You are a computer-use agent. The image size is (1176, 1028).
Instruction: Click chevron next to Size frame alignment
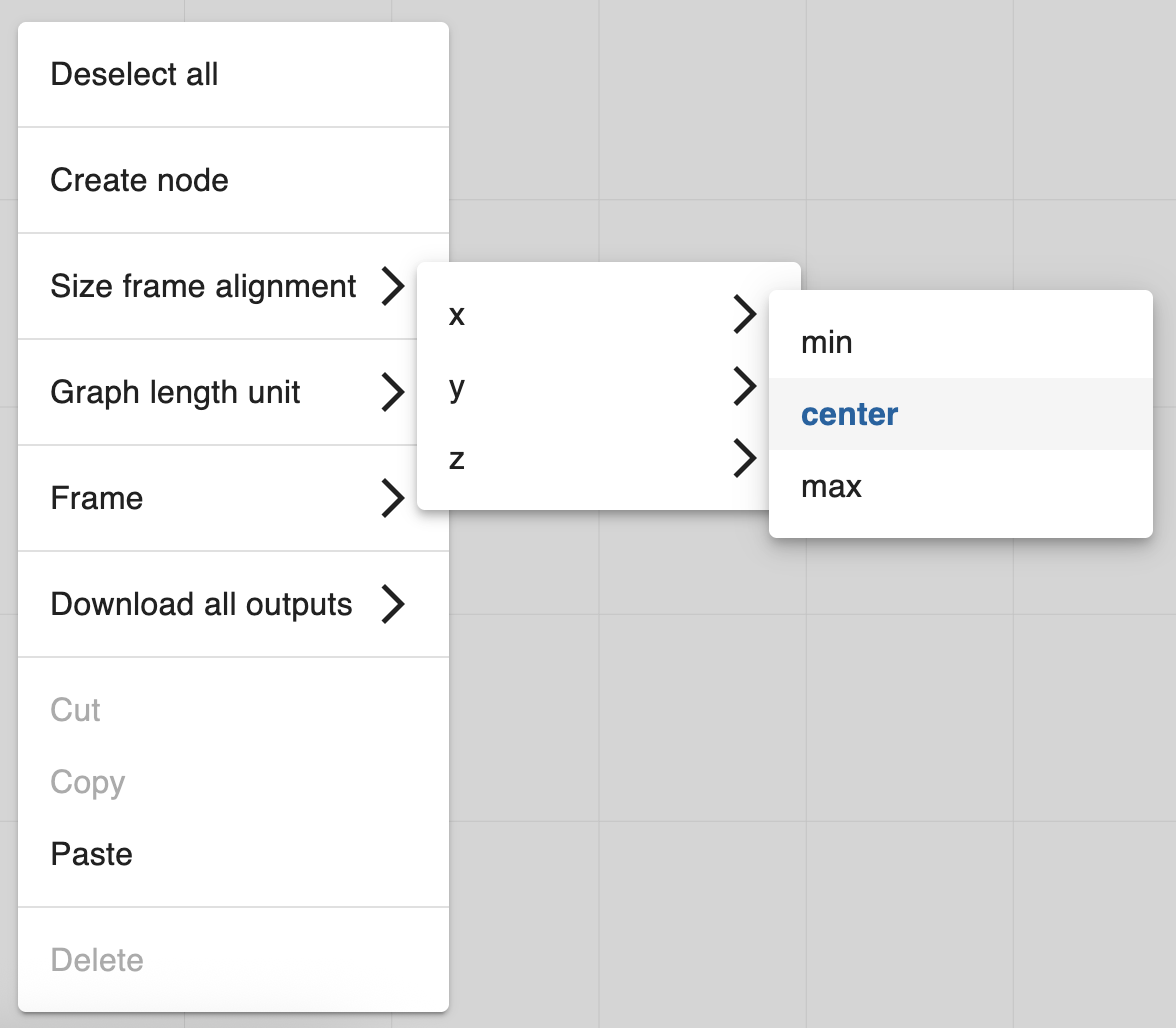pos(394,287)
